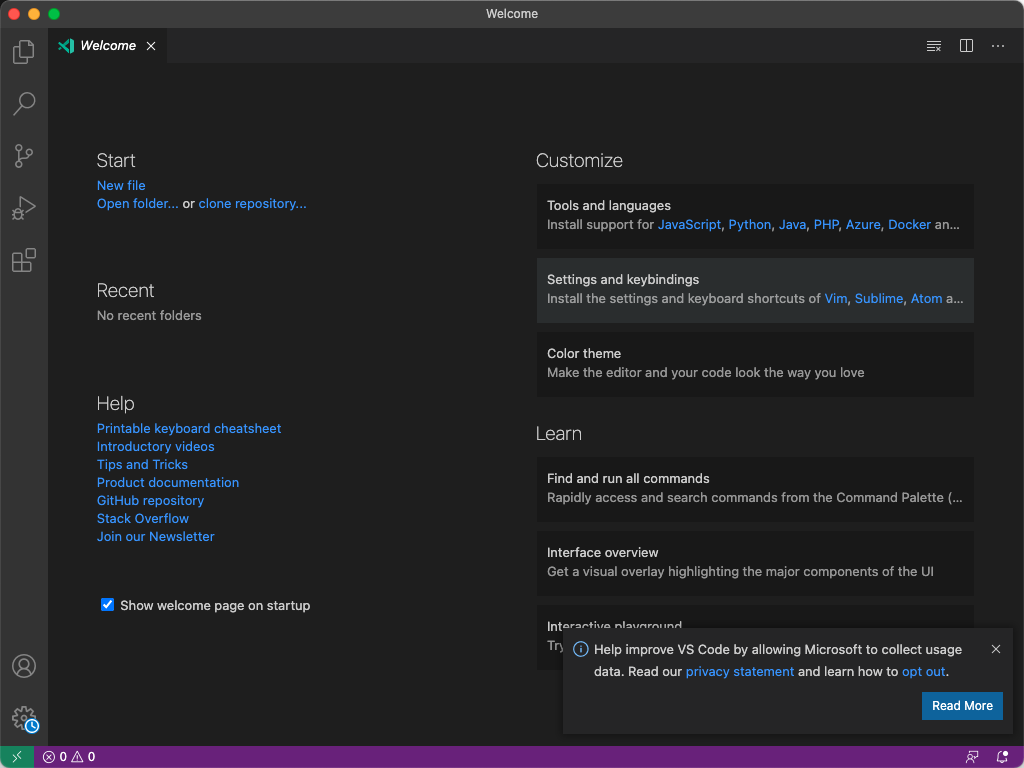This screenshot has width=1024, height=768.
Task: Dismiss the usage data notification
Action: pyautogui.click(x=996, y=649)
